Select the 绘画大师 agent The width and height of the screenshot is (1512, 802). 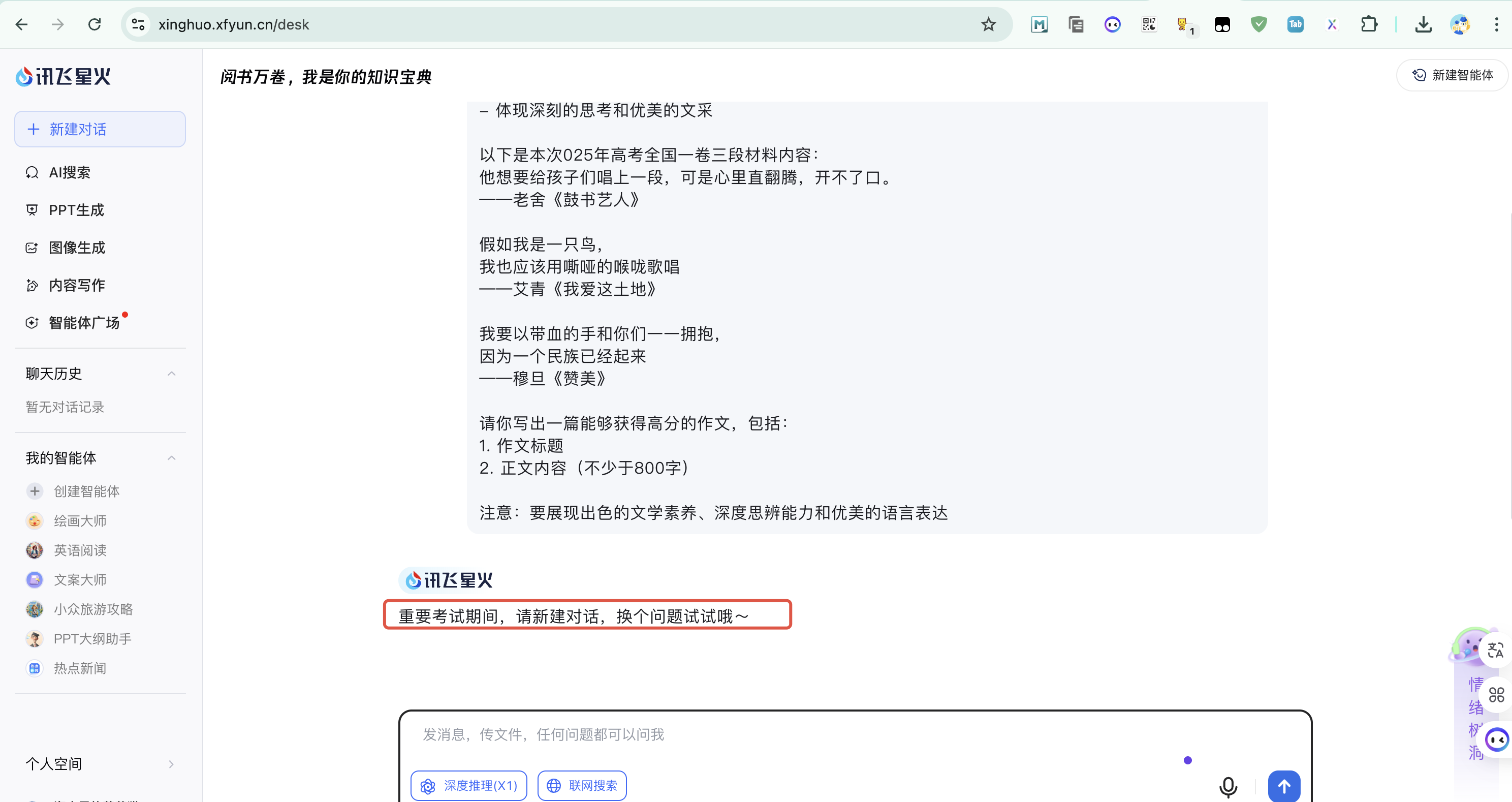pos(80,521)
